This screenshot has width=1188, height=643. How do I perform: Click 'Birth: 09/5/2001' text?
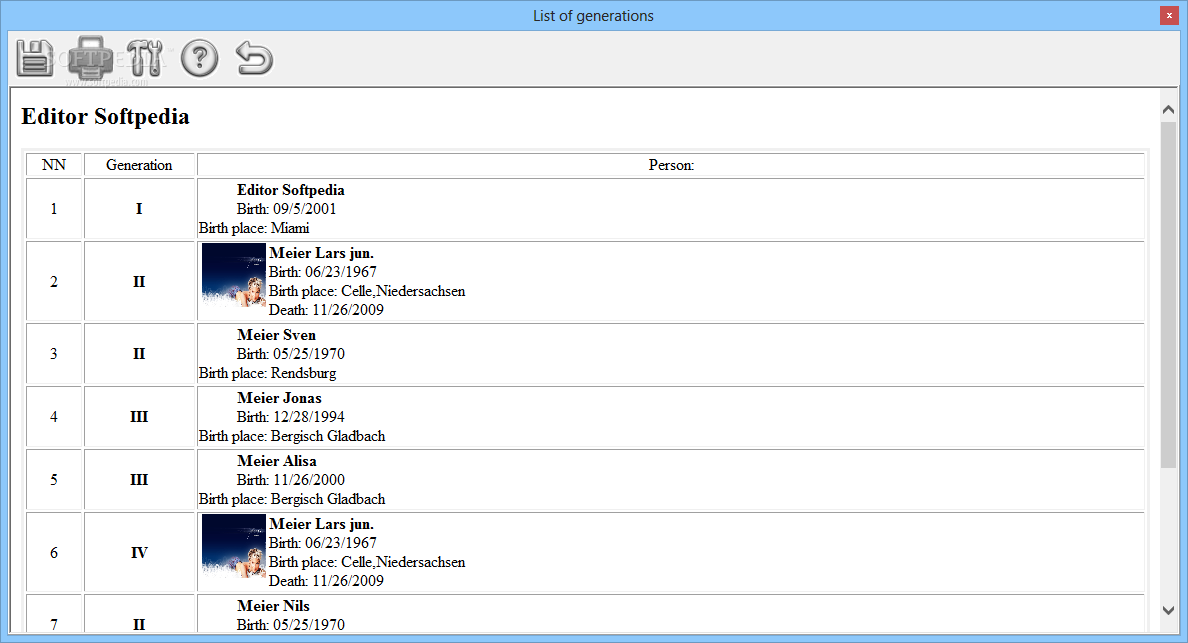pyautogui.click(x=286, y=209)
